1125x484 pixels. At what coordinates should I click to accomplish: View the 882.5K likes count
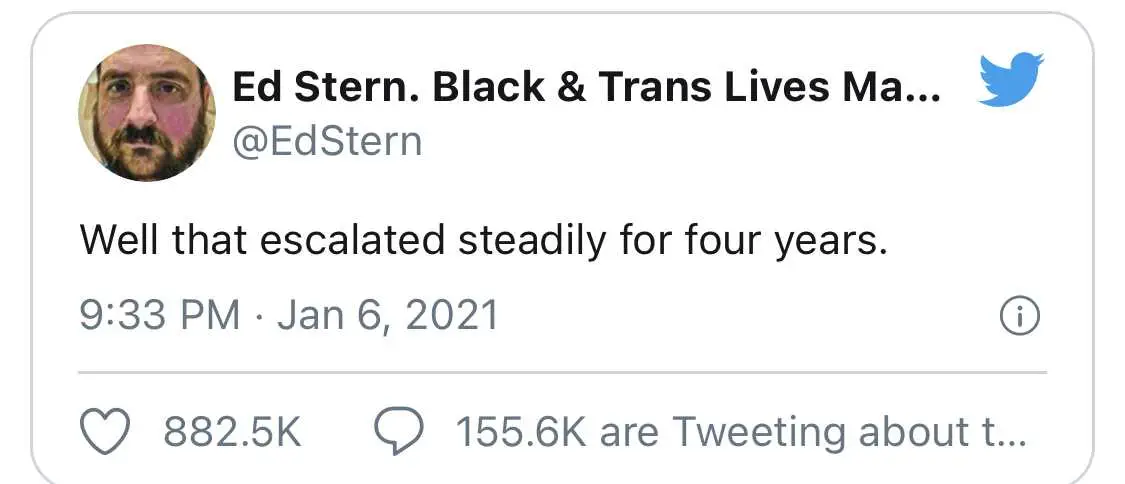tap(232, 432)
